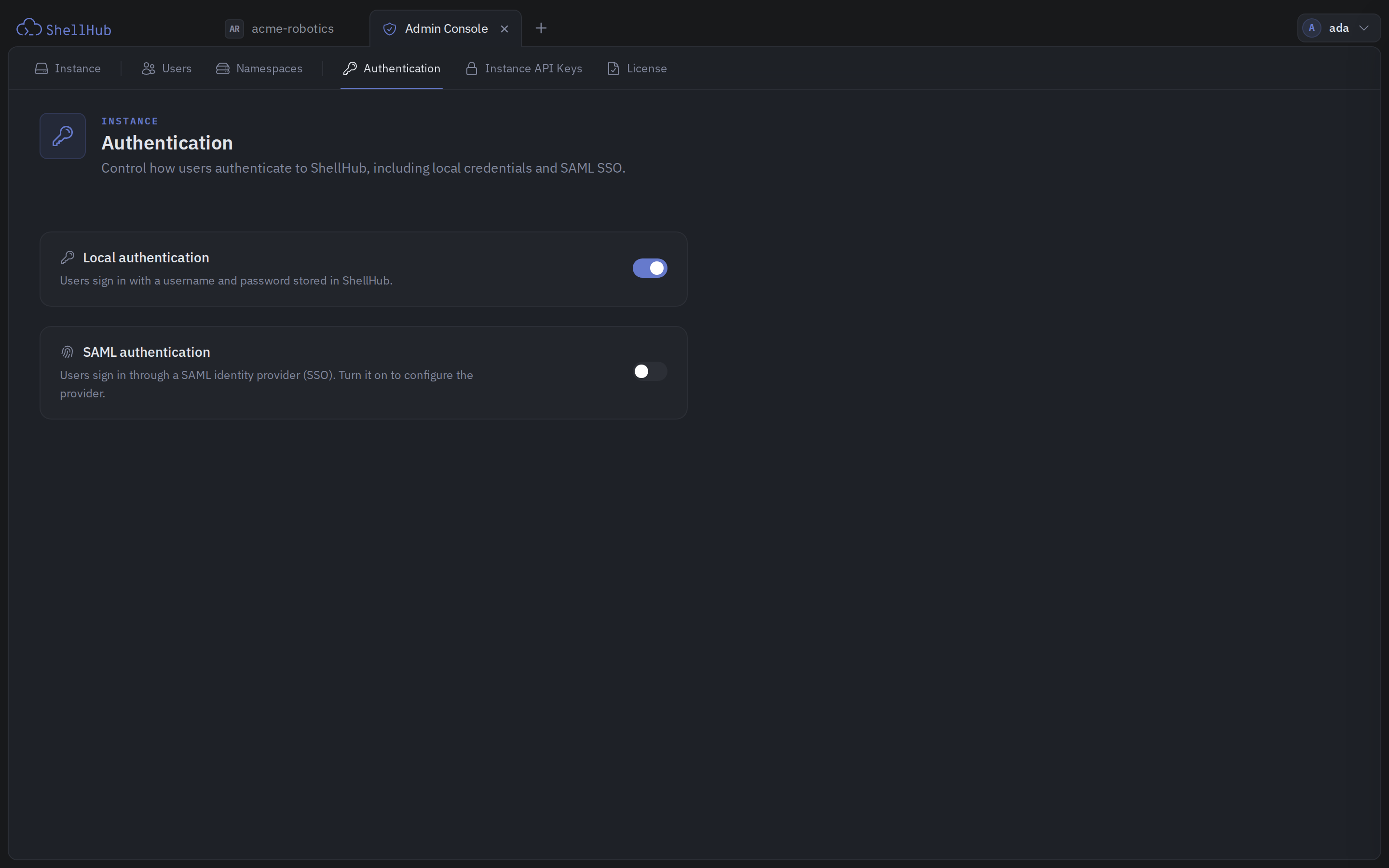Open the Users tab
This screenshot has width=1389, height=868.
(166, 68)
